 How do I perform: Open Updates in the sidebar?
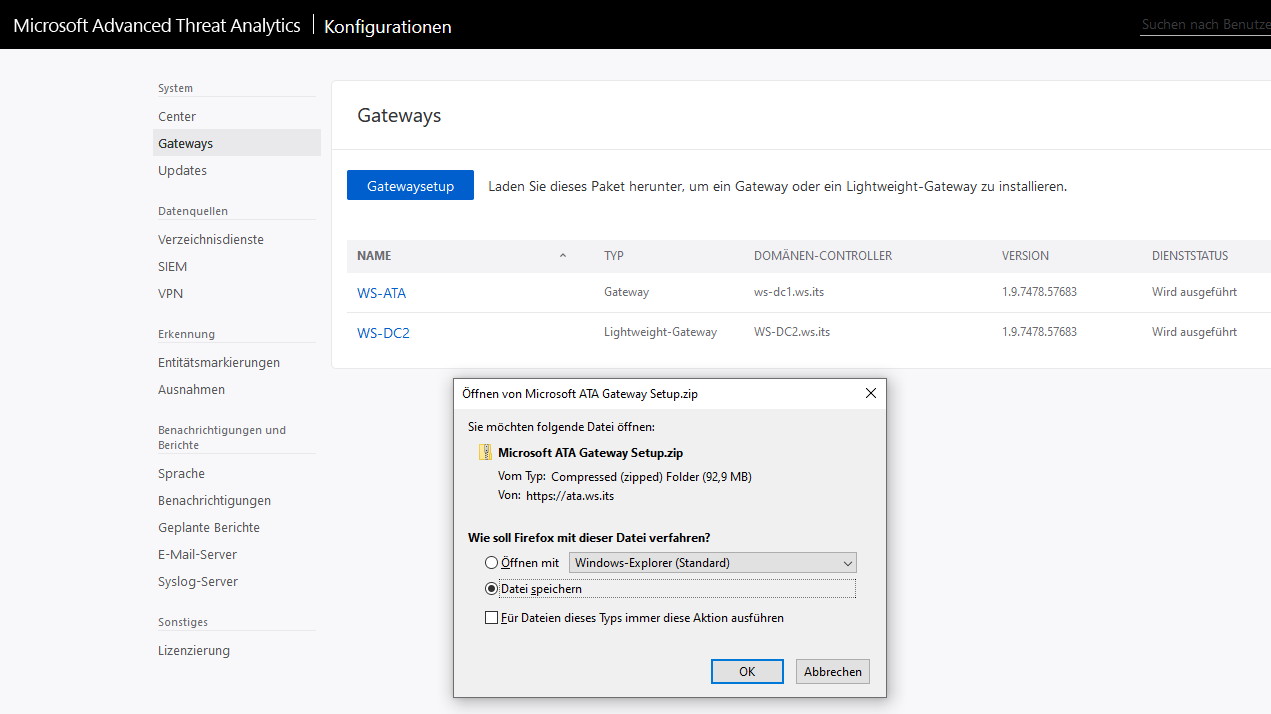182,171
